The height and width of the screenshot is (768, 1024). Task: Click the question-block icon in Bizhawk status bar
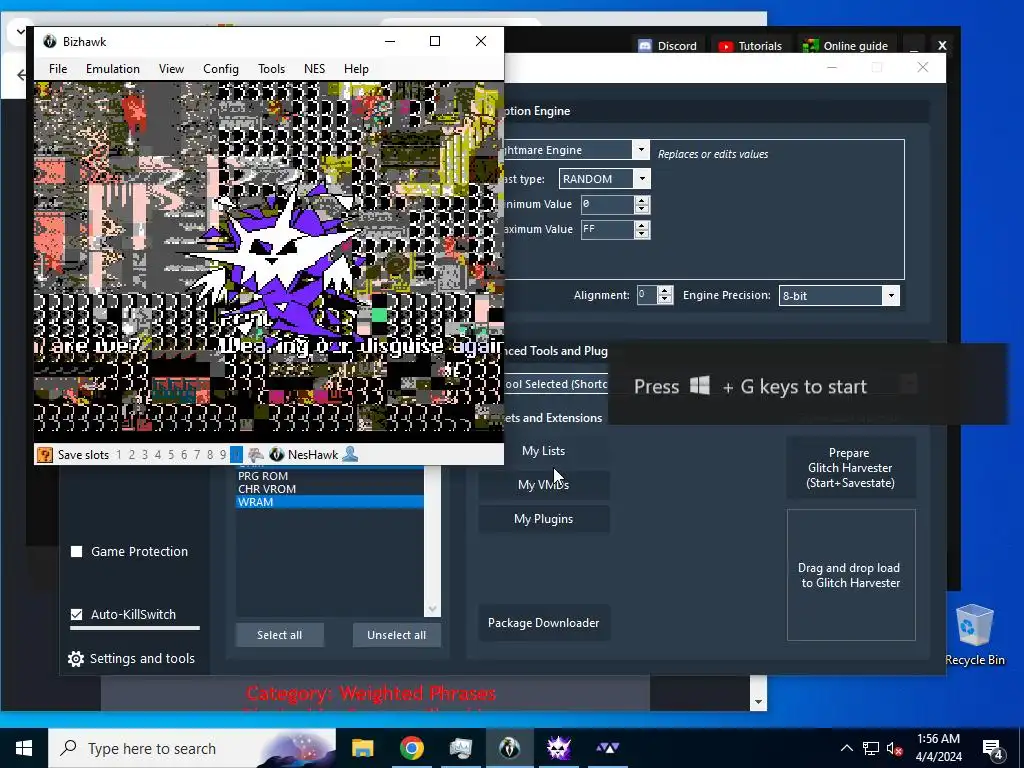pyautogui.click(x=44, y=455)
